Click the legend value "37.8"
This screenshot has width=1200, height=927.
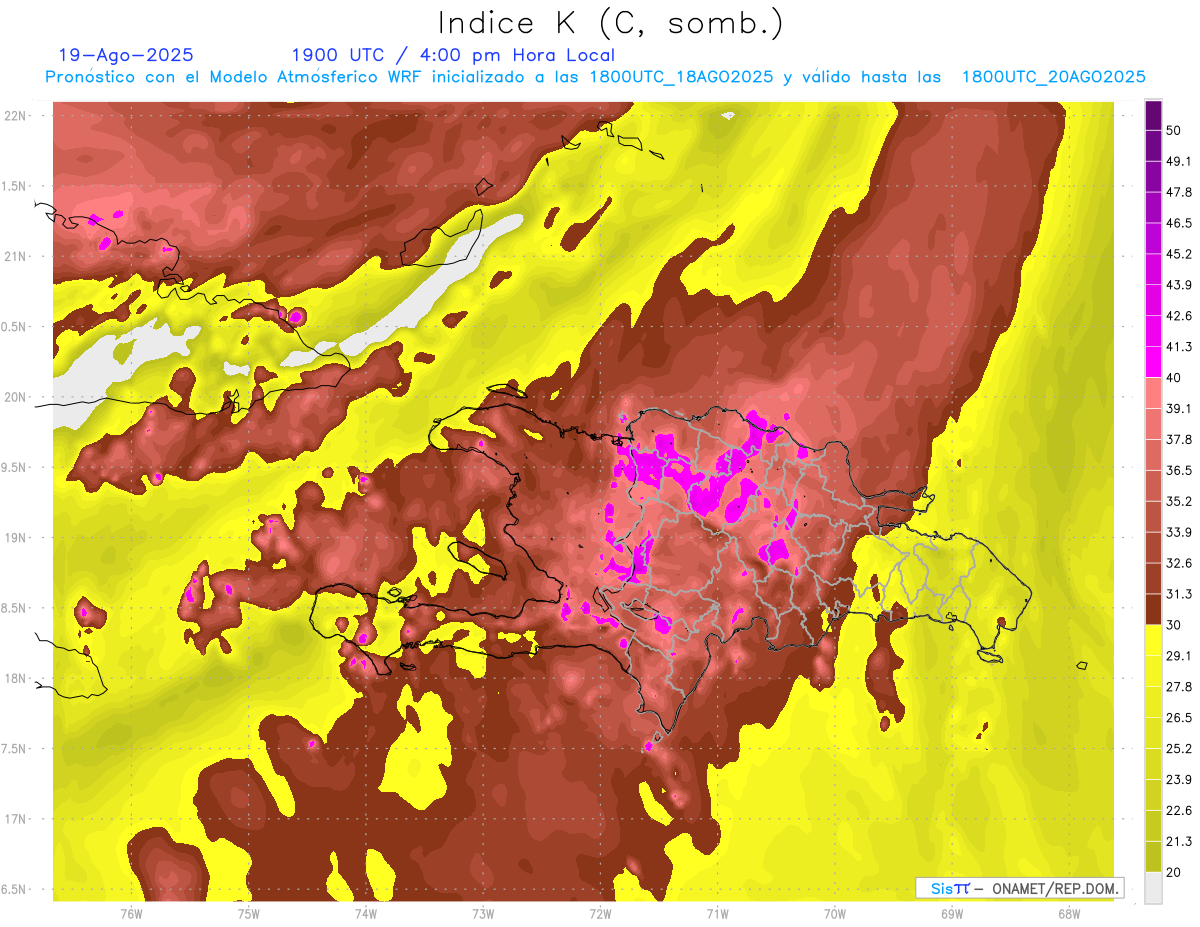click(x=1179, y=440)
